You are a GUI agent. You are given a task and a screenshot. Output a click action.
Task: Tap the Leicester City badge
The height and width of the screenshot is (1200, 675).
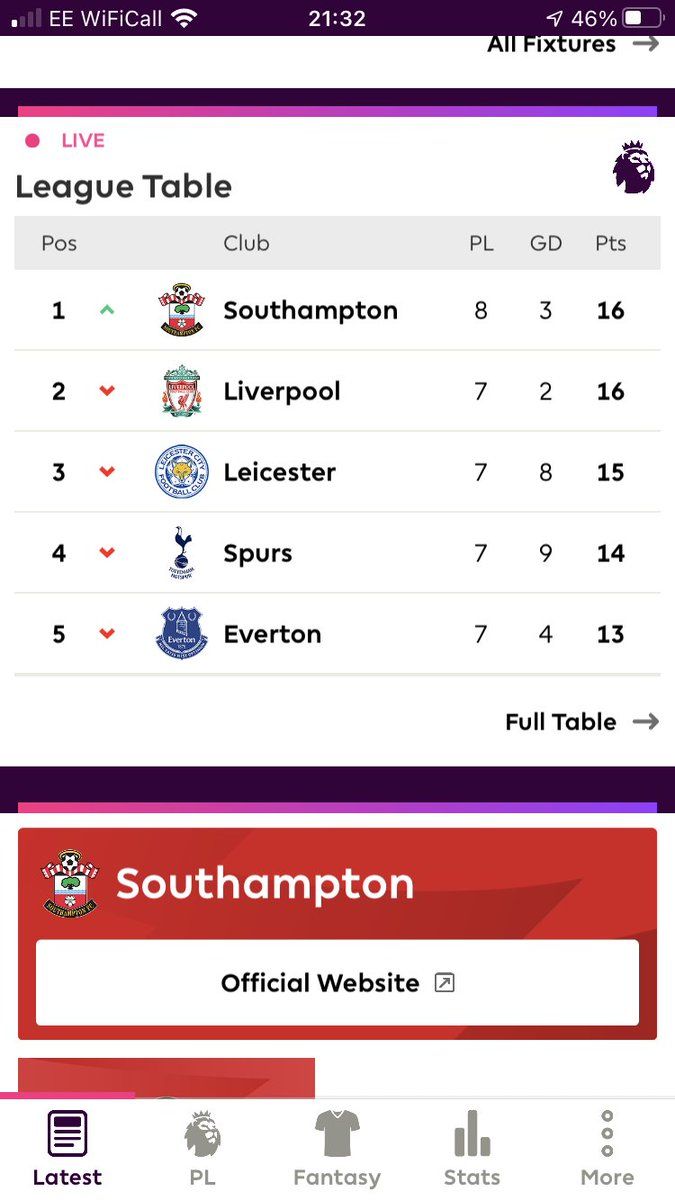point(182,472)
